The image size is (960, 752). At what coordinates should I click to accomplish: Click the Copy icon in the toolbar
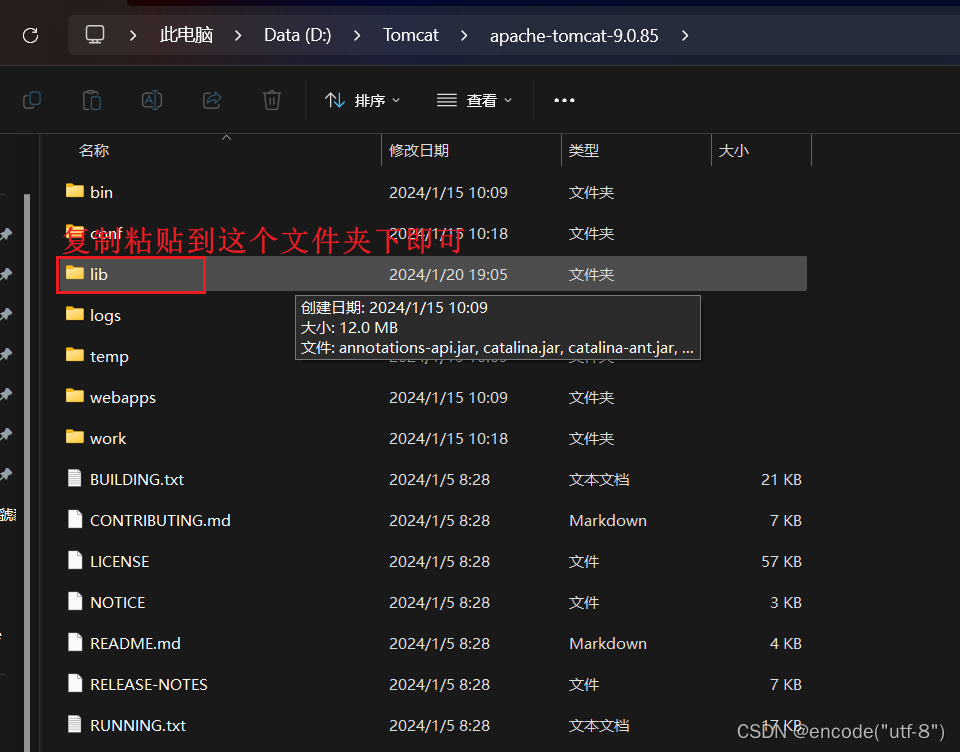tap(31, 100)
